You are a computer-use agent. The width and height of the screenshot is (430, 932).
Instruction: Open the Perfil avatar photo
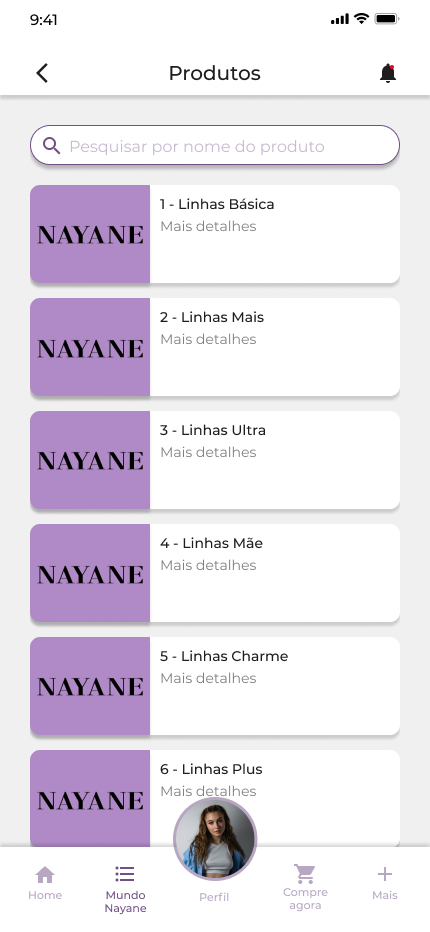[x=215, y=839]
